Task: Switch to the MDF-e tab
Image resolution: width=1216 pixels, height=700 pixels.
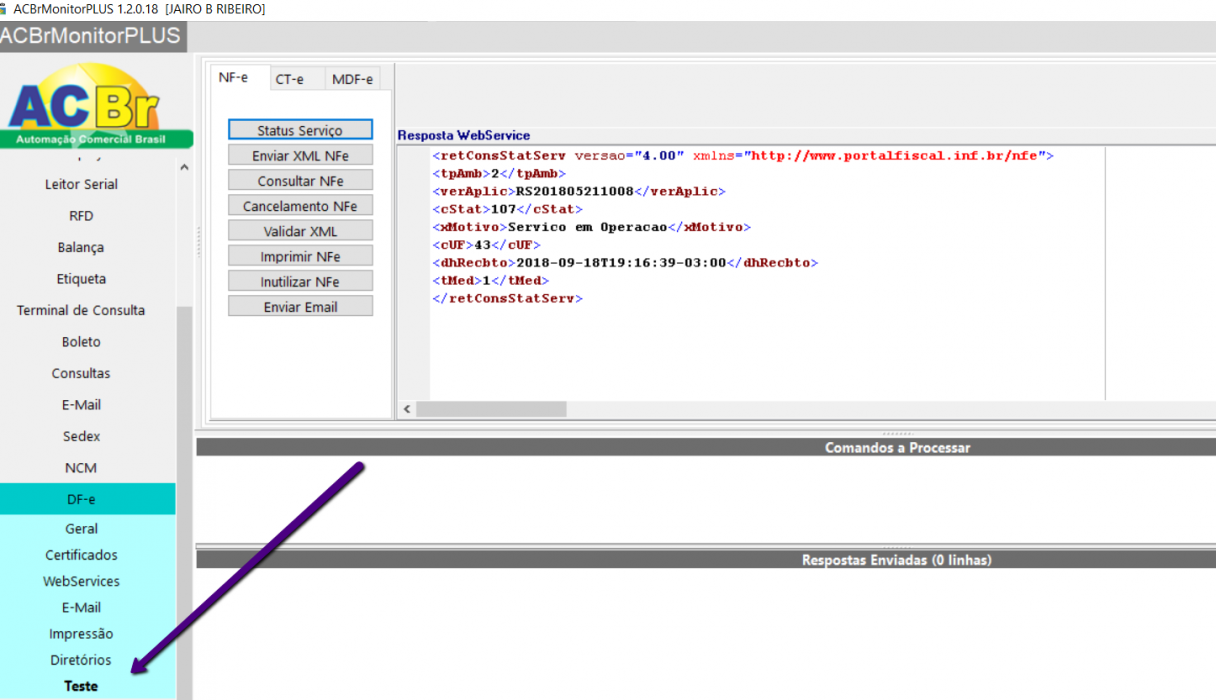Action: point(352,79)
